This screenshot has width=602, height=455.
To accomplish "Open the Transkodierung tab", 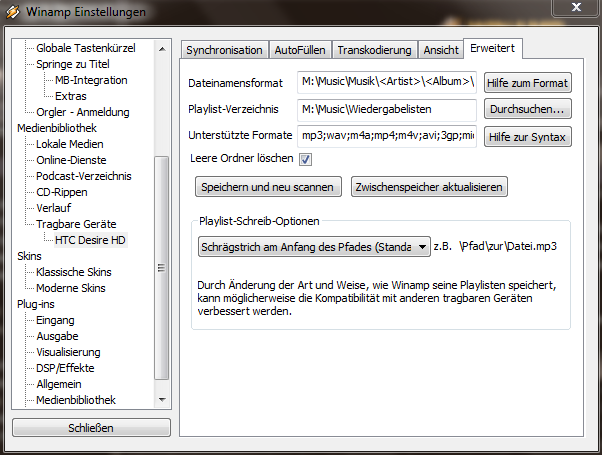I will [x=374, y=50].
